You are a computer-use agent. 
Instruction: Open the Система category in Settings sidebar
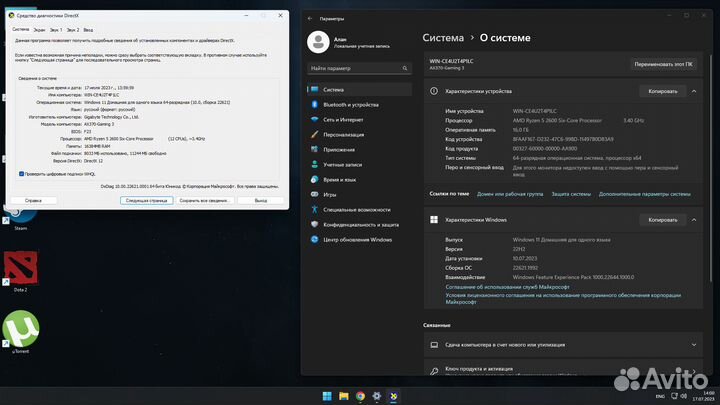[x=359, y=90]
